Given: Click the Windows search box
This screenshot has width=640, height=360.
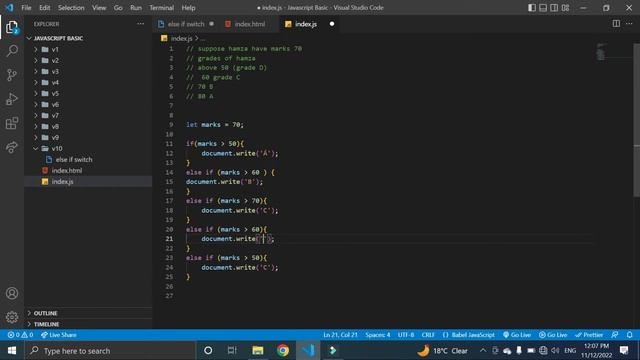Looking at the screenshot, I should pyautogui.click(x=109, y=351).
